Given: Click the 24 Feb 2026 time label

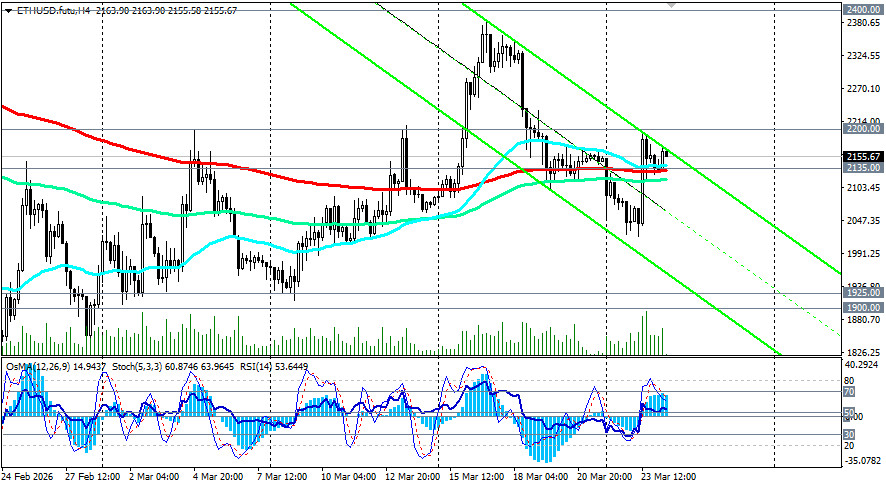Looking at the screenshot, I should click(28, 477).
